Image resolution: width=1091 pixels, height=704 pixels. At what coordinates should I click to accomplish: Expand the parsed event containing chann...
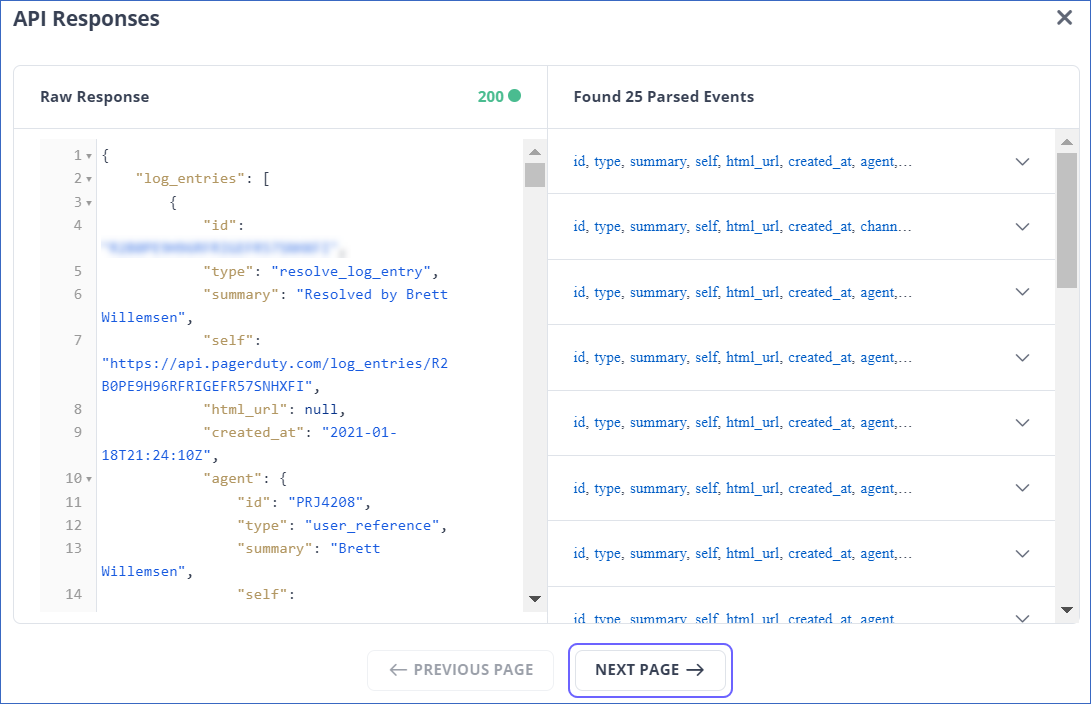pyautogui.click(x=1022, y=226)
